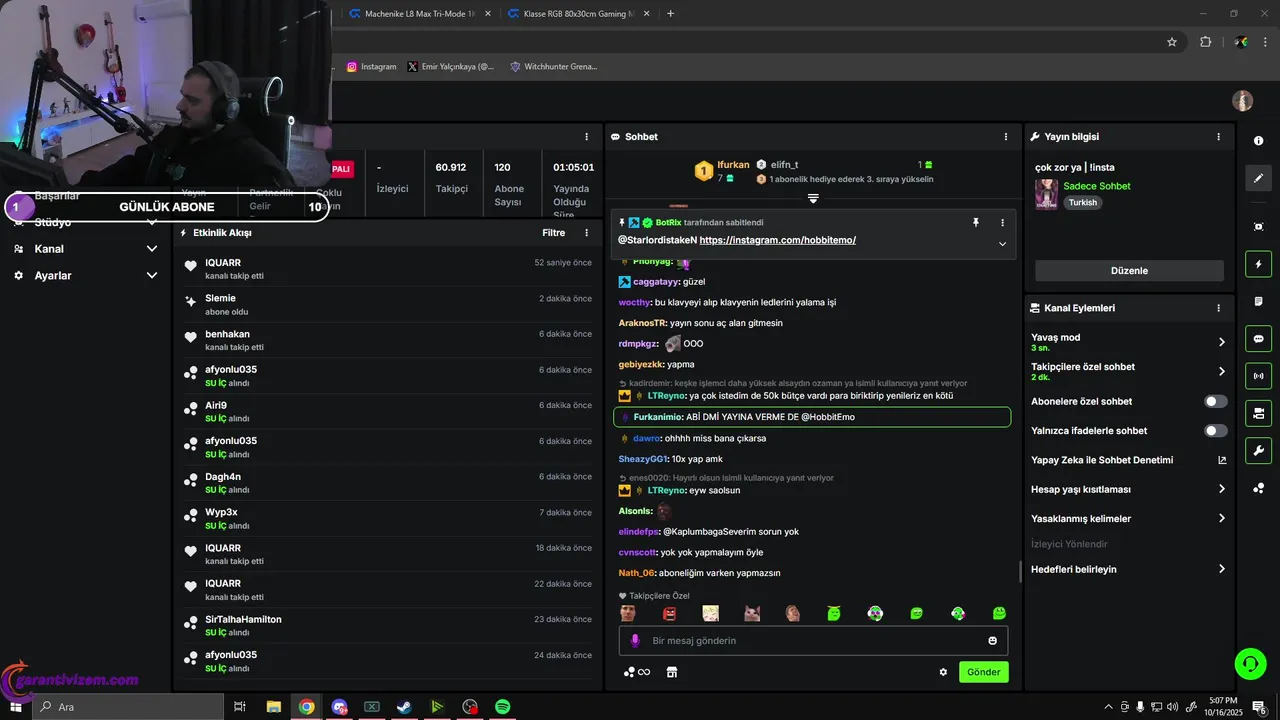Viewport: 1280px width, 720px height.
Task: Toggle the layout panel icon in sidebar
Action: coord(1258,413)
